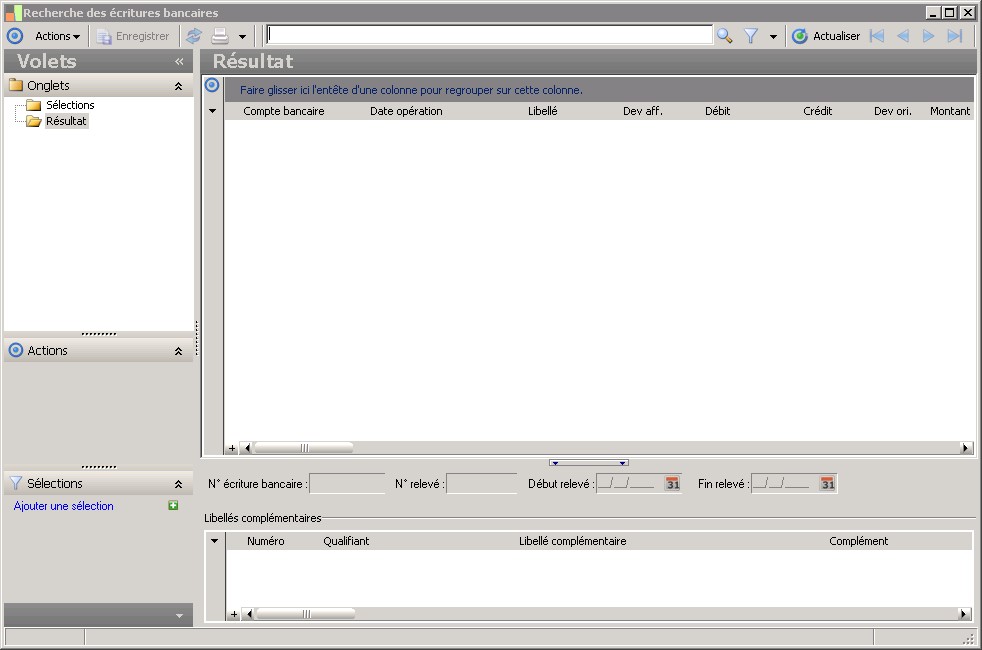
Task: Click the Dev ori. column header
Action: [892, 111]
